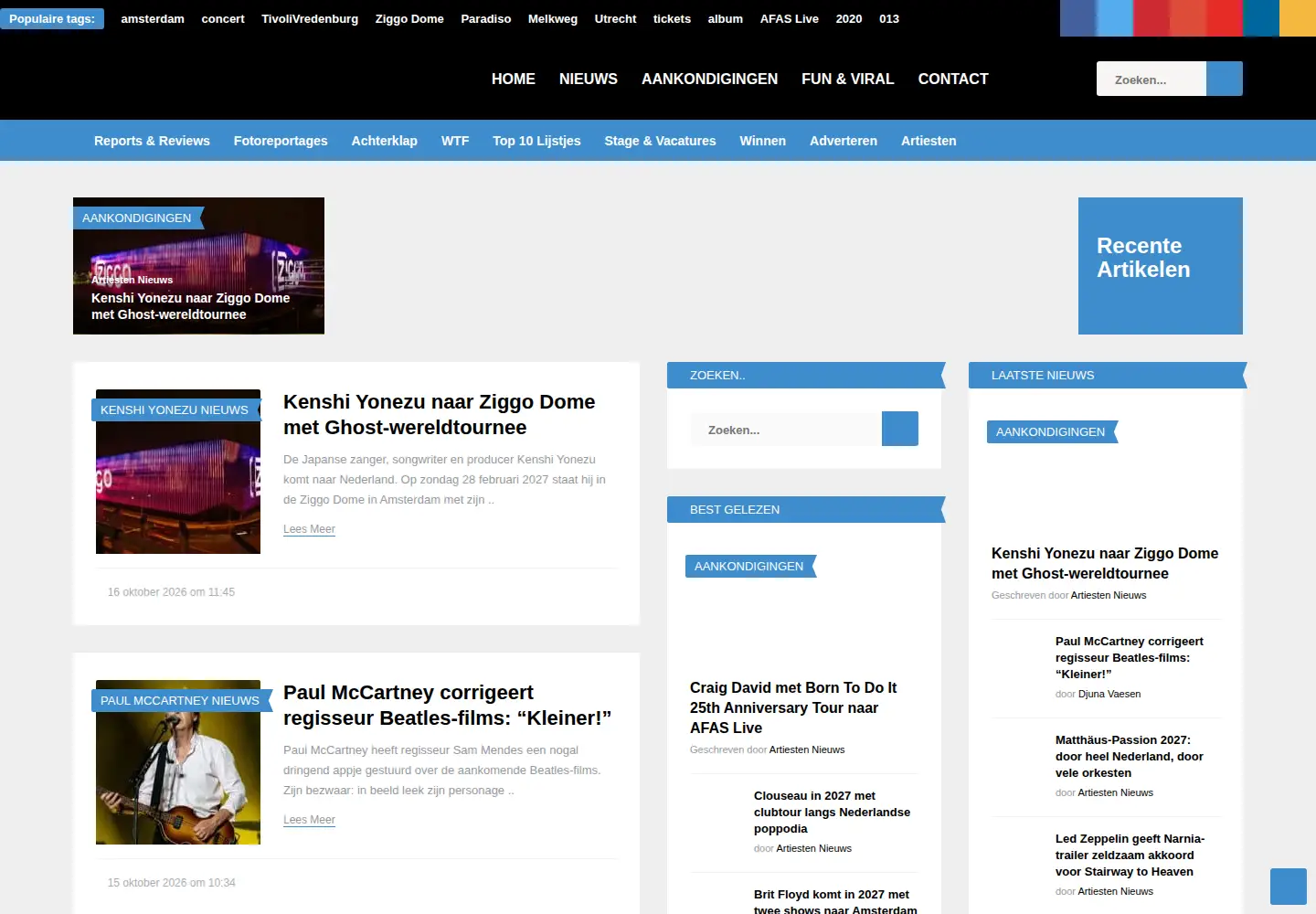Click the amsterdam popular tag
Screen dimensions: 1316x914
pos(153,18)
